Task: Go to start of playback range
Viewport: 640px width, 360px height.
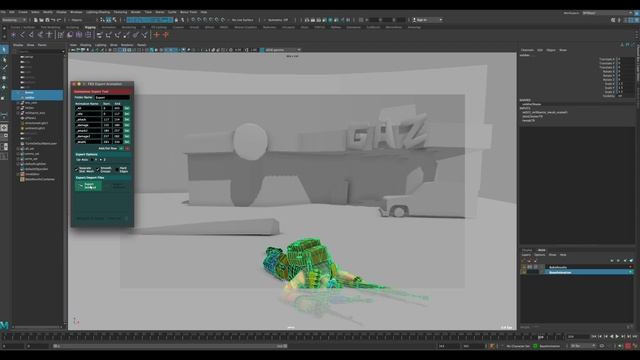Action: click(x=594, y=336)
